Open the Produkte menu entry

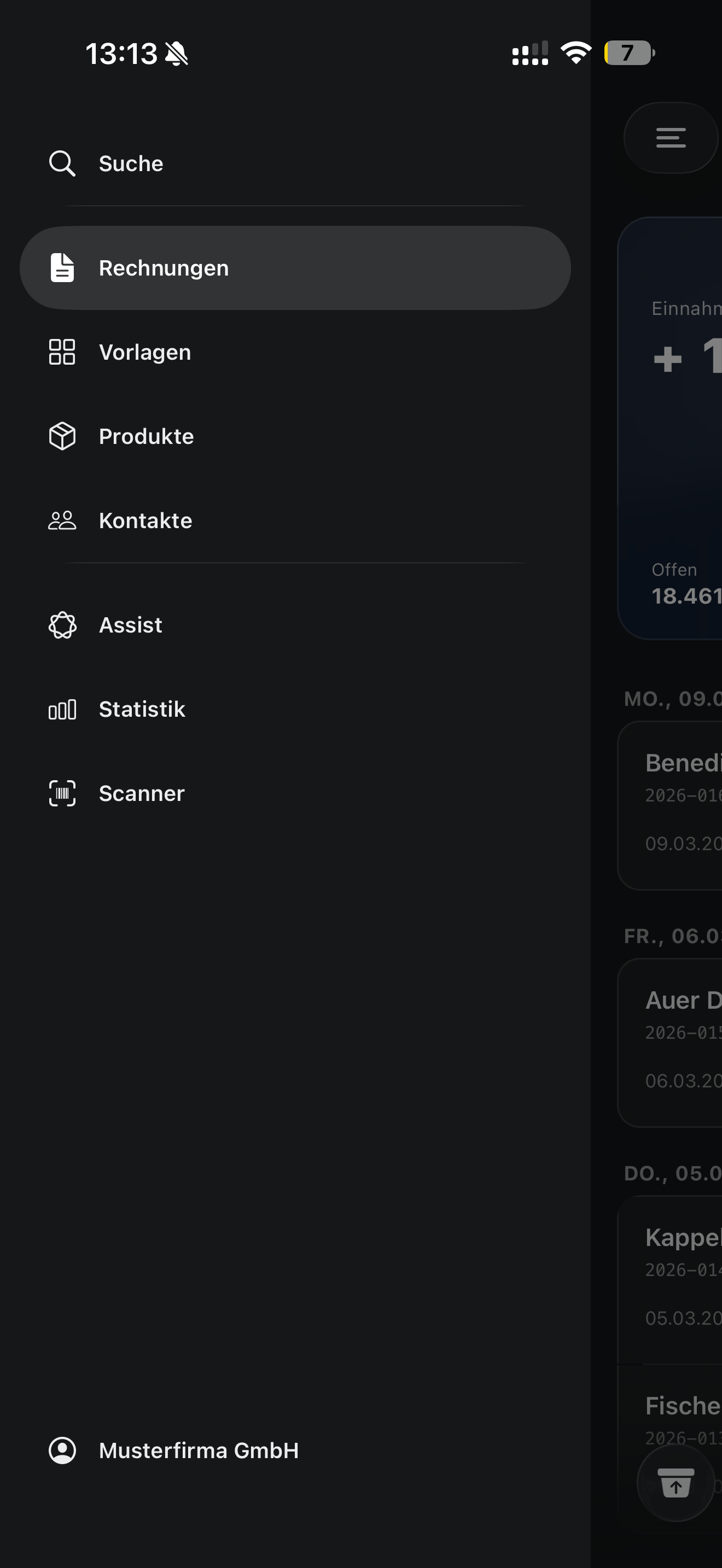click(146, 436)
